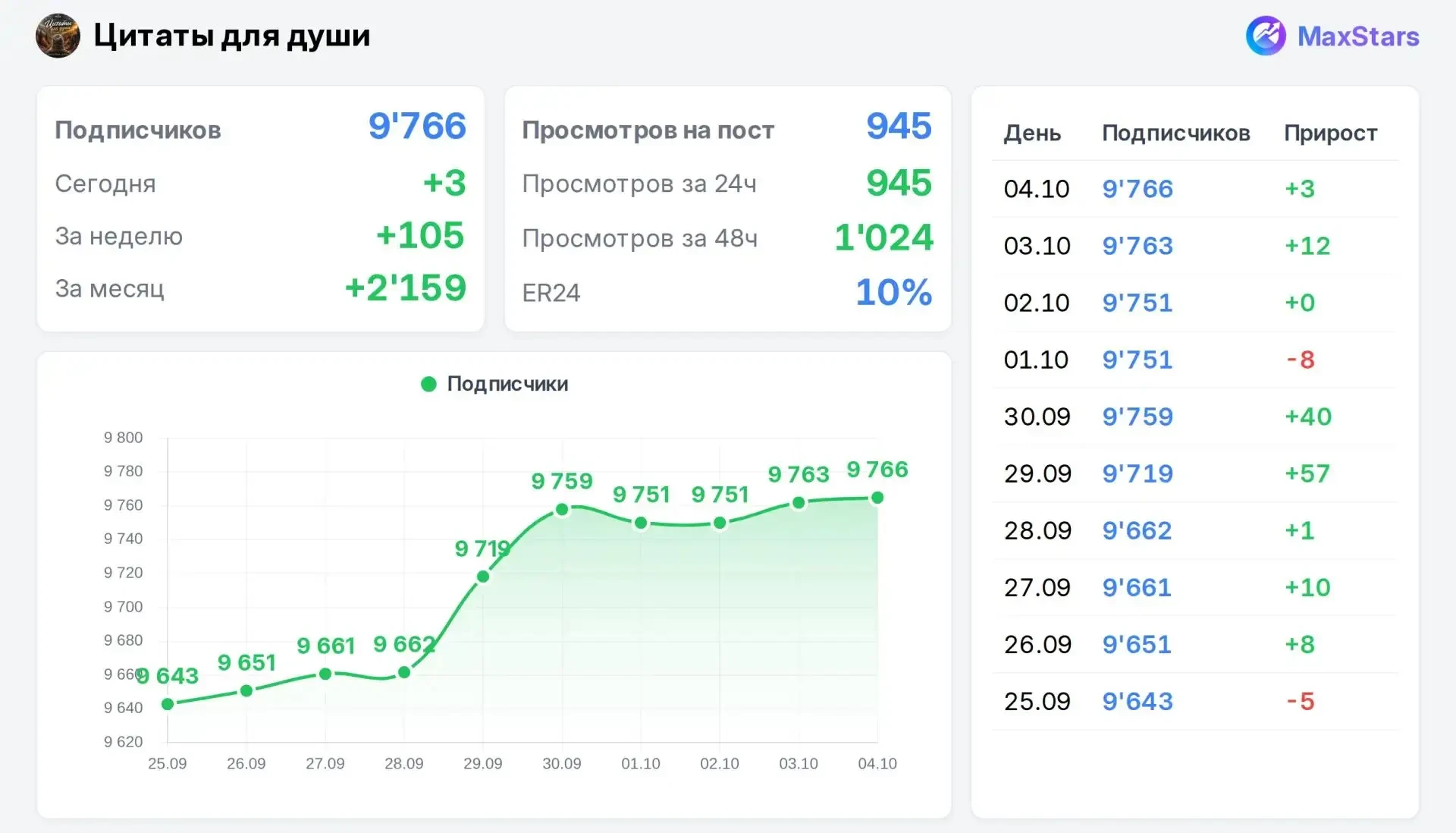
Task: Click the Просмотров за 48ч value 1'024
Action: click(883, 237)
